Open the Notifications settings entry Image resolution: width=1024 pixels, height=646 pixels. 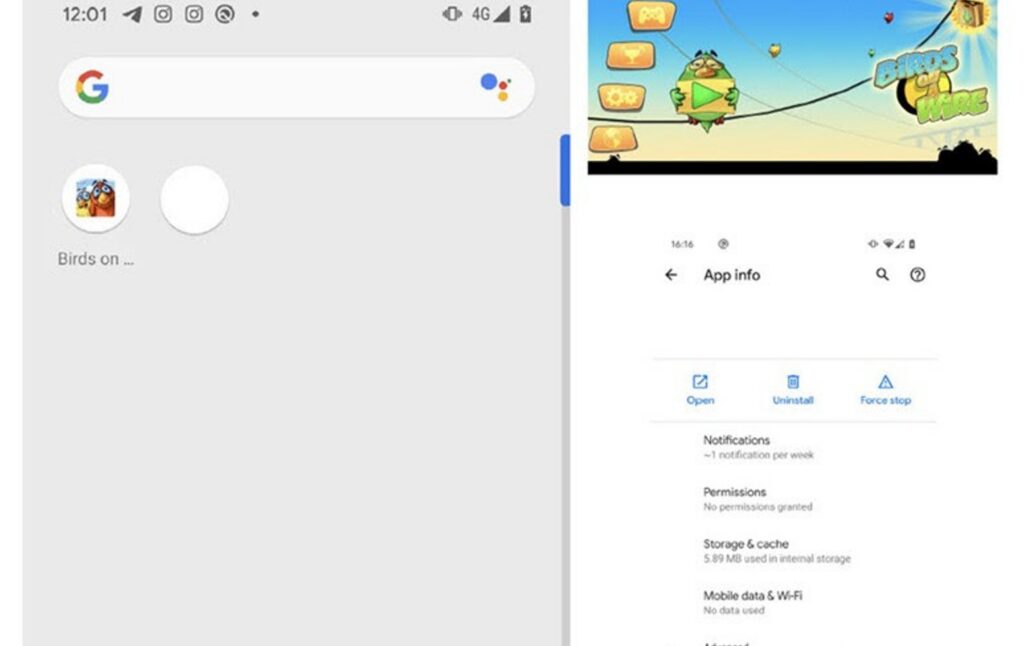[794, 447]
